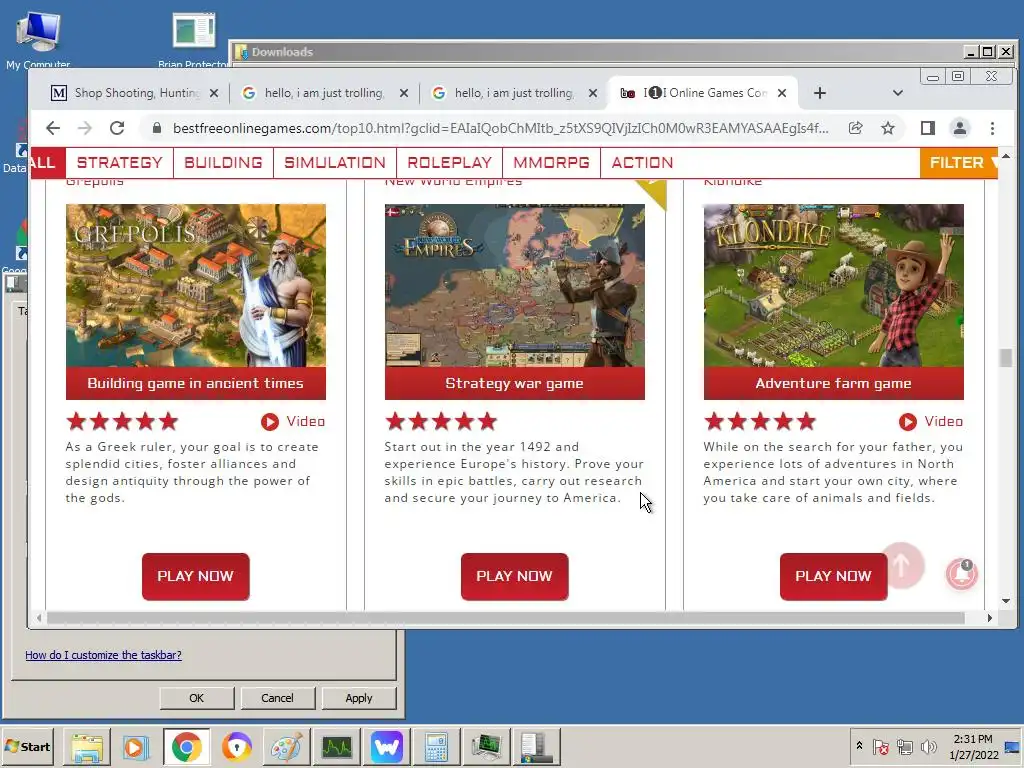This screenshot has height=768, width=1024.
Task: Open the Start menu
Action: click(27, 746)
